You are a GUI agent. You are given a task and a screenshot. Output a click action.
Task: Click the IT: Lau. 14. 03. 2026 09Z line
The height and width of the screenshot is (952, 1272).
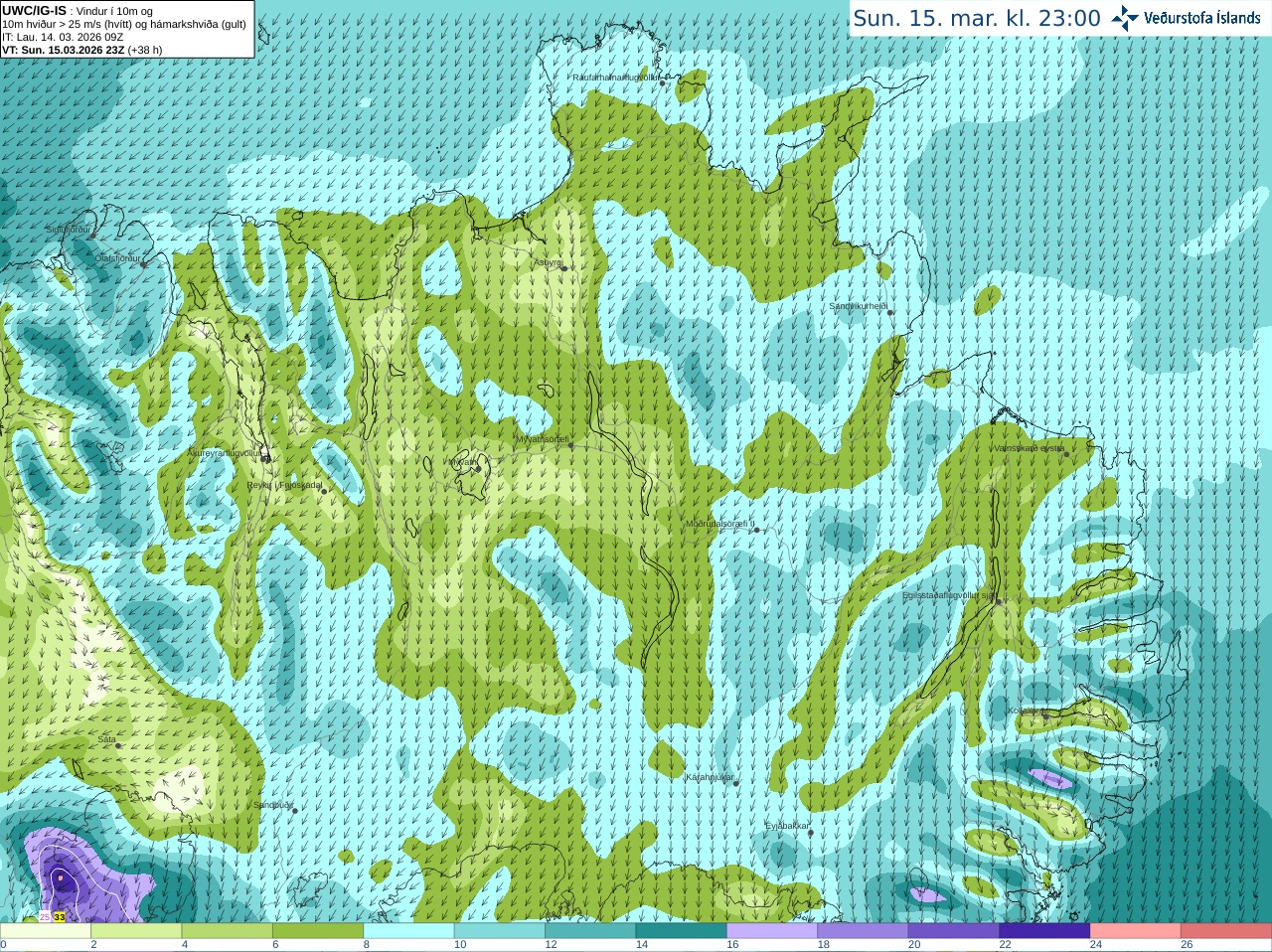coord(63,37)
